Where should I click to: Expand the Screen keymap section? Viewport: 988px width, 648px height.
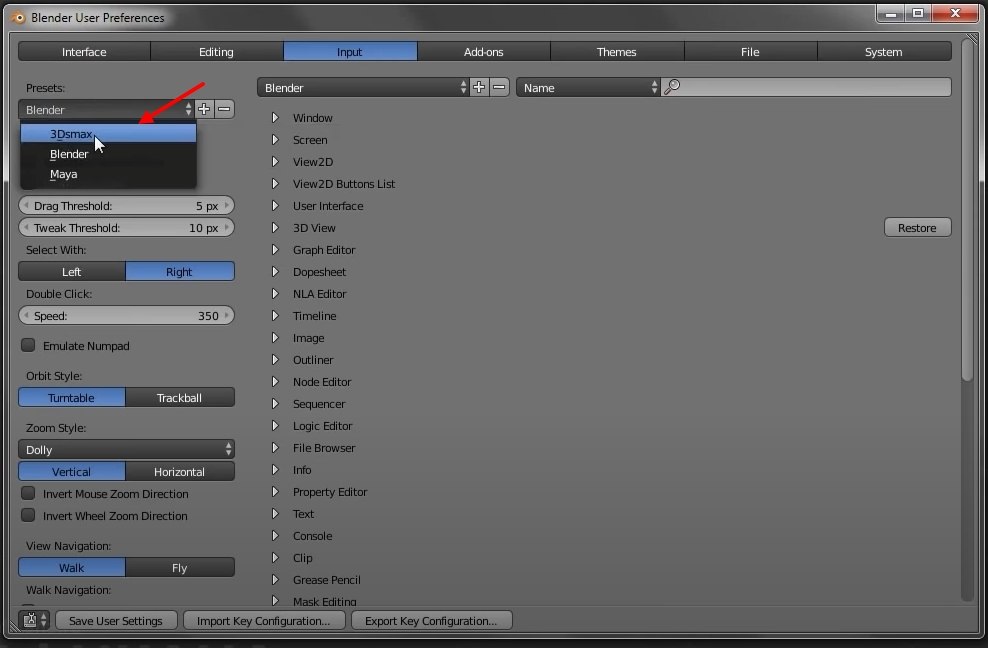[275, 140]
